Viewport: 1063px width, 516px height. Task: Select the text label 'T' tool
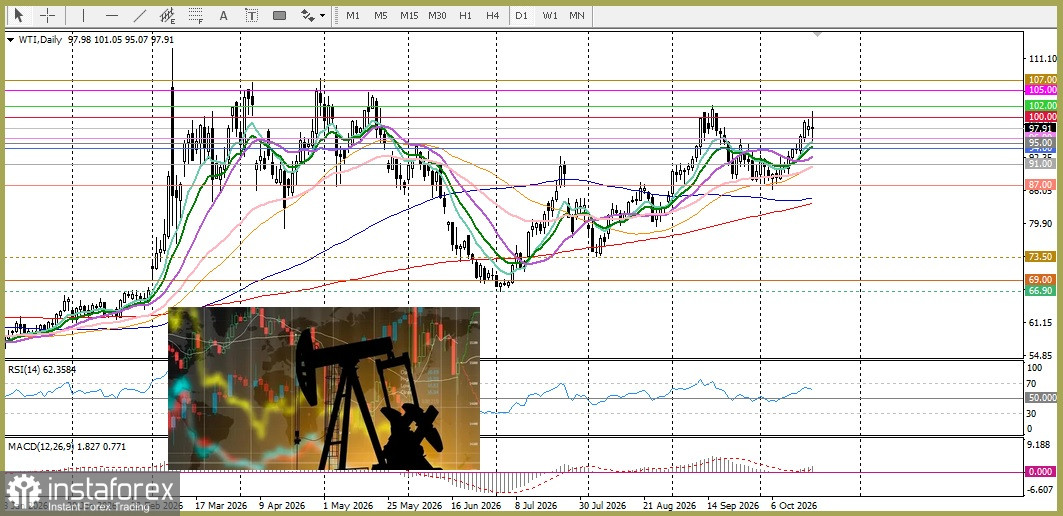pos(252,15)
